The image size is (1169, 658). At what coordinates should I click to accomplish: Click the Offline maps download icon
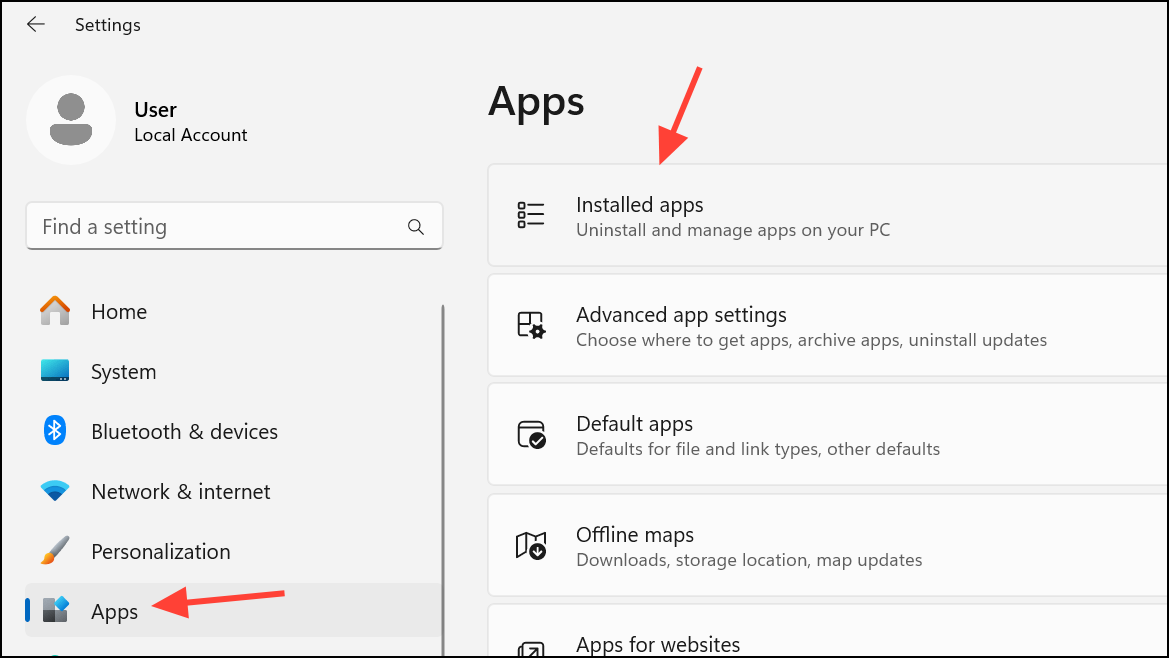[x=531, y=545]
